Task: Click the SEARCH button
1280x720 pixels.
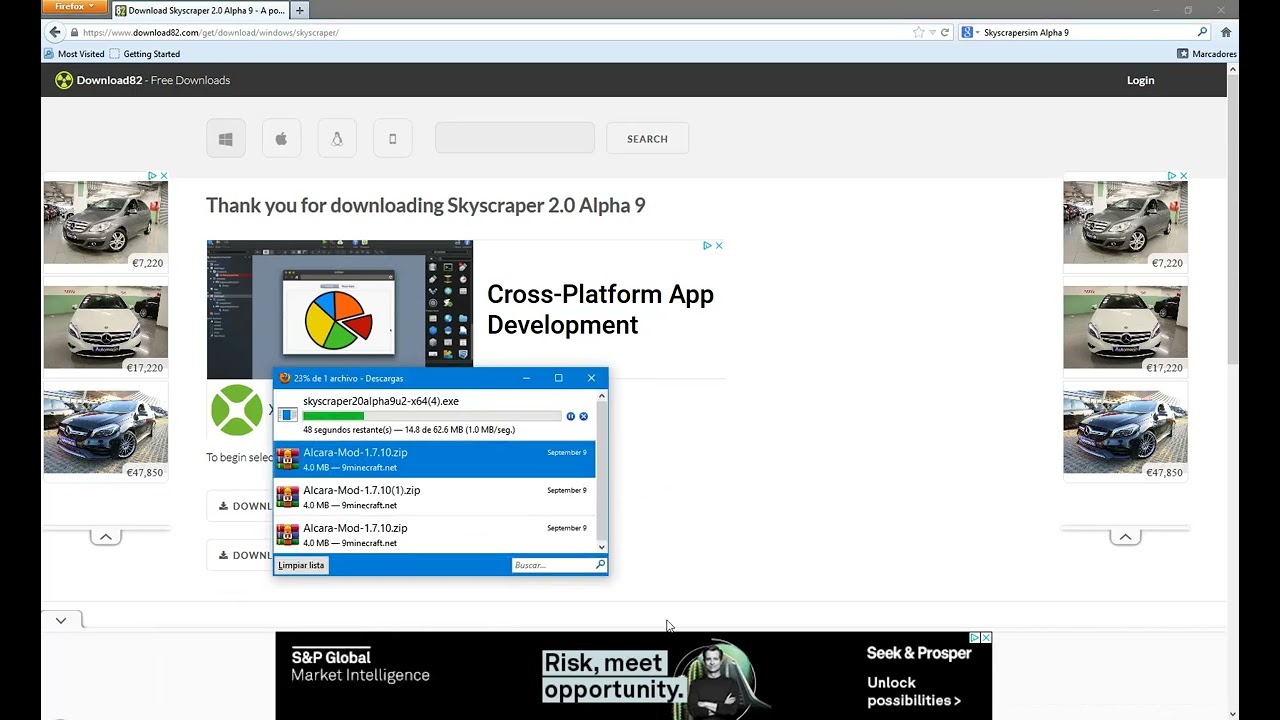Action: (x=647, y=138)
